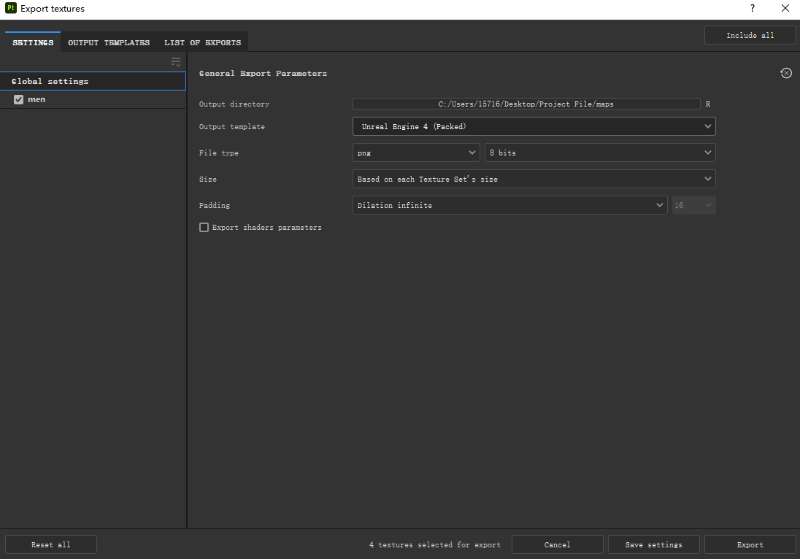Image resolution: width=800 pixels, height=559 pixels.
Task: Click the Output directory label
Action: click(x=234, y=104)
